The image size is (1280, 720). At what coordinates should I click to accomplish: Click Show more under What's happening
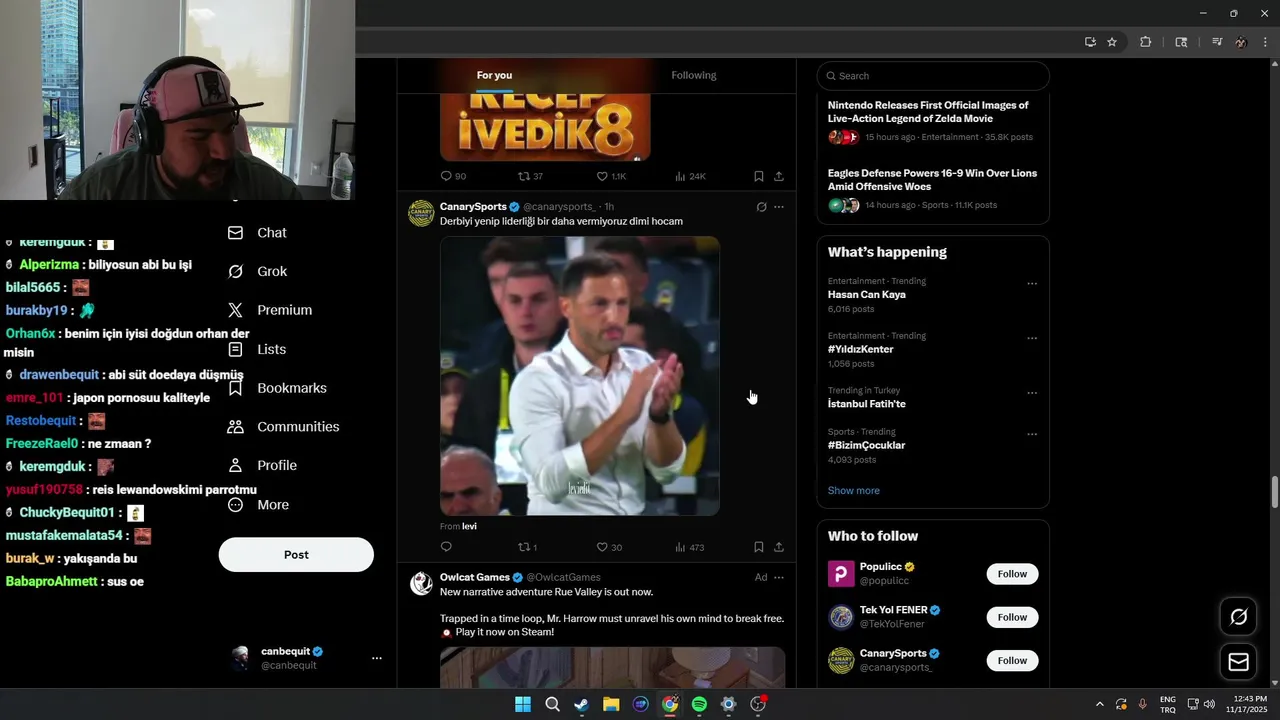pyautogui.click(x=853, y=491)
